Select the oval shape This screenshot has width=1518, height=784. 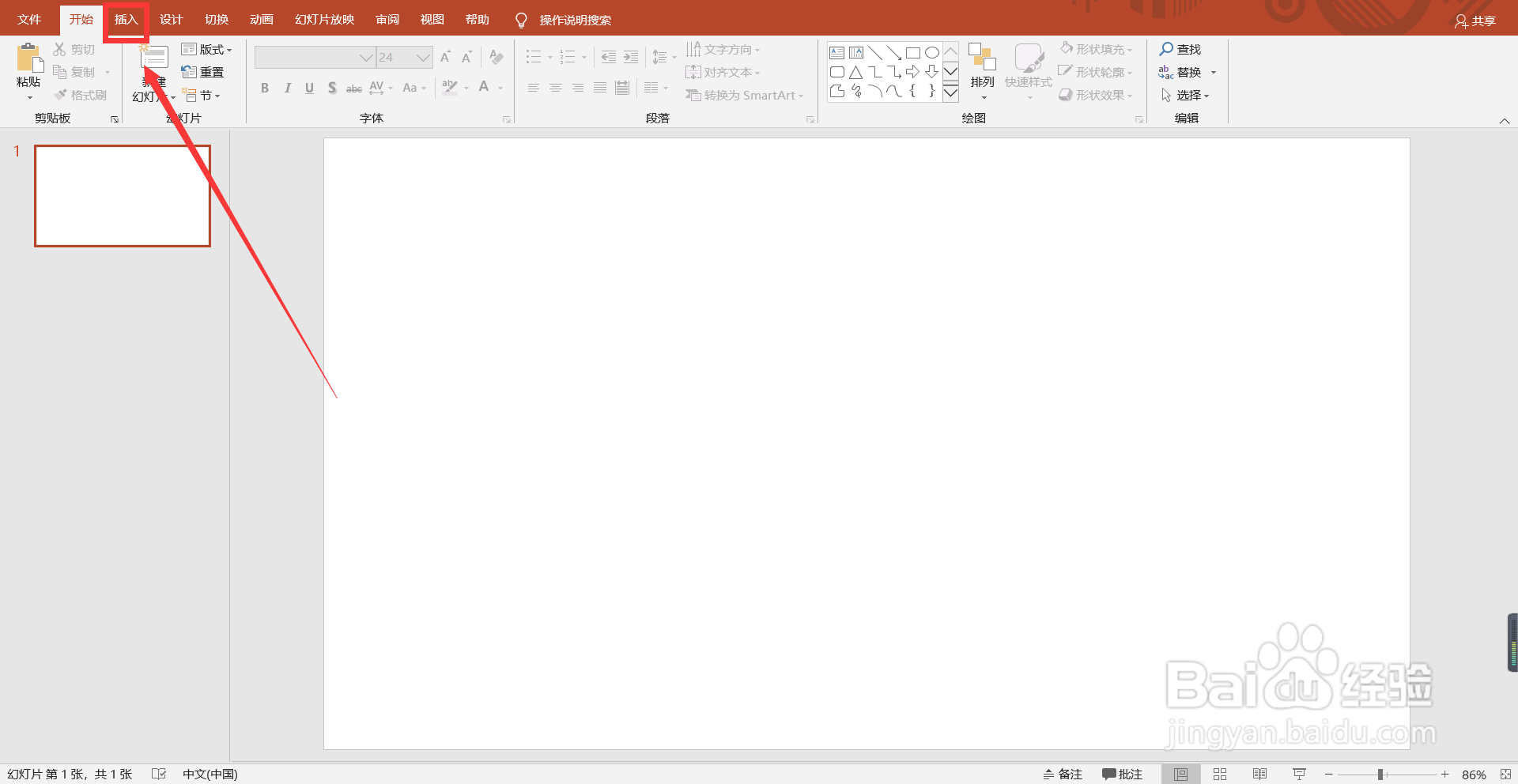[x=932, y=53]
